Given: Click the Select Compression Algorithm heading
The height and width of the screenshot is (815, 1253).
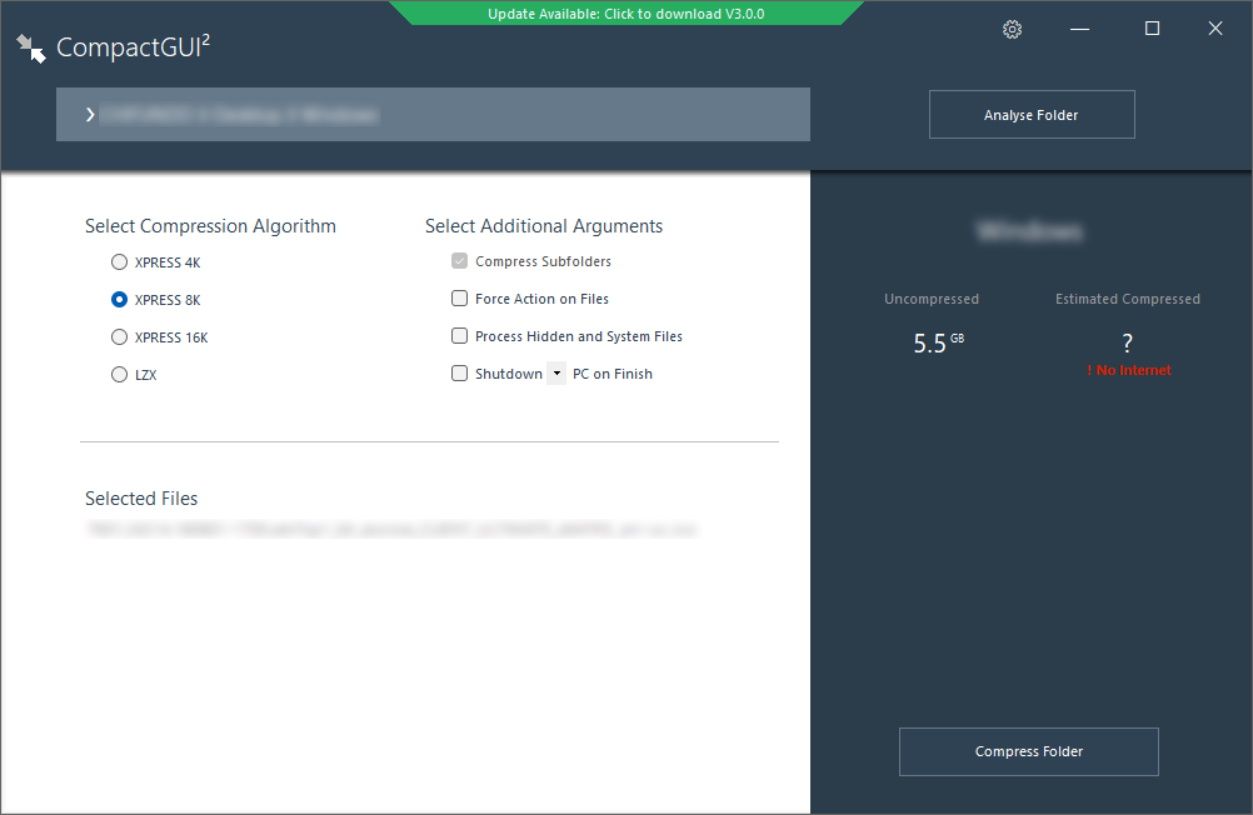Looking at the screenshot, I should (x=210, y=226).
